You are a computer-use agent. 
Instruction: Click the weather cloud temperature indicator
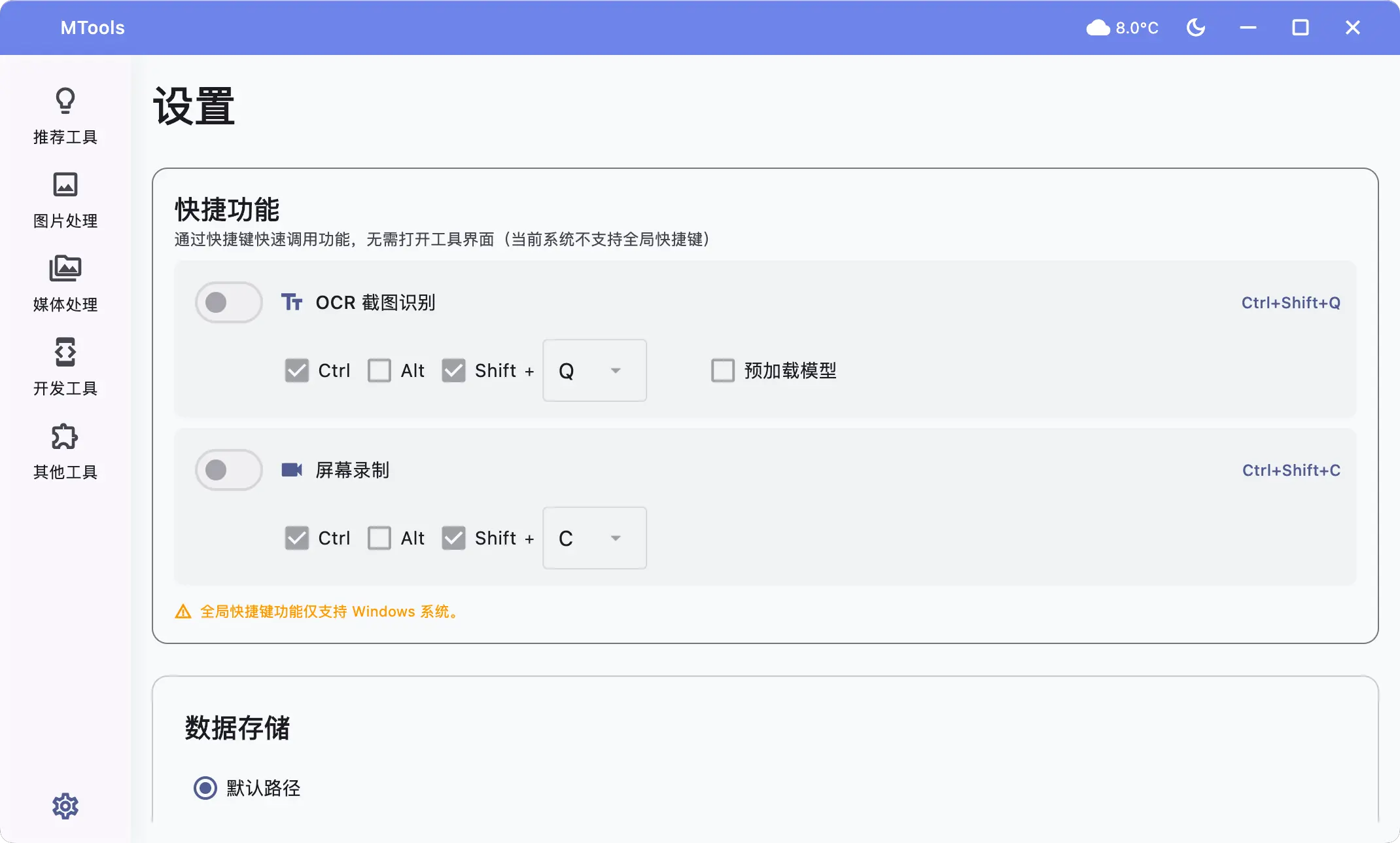[x=1123, y=27]
